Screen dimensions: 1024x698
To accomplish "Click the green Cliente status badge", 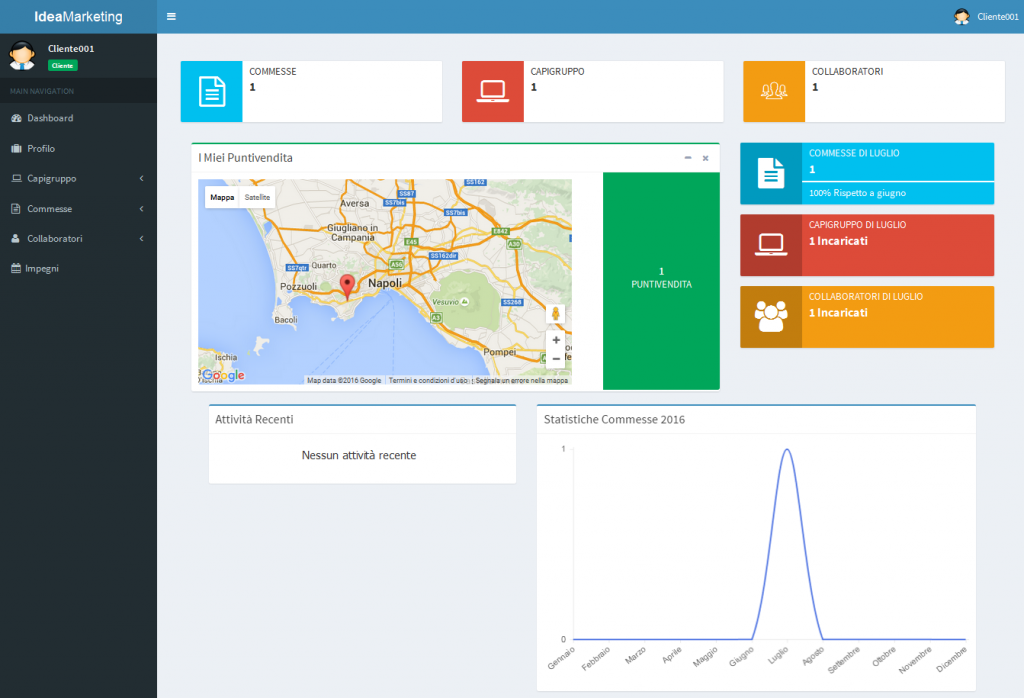I will pyautogui.click(x=63, y=65).
